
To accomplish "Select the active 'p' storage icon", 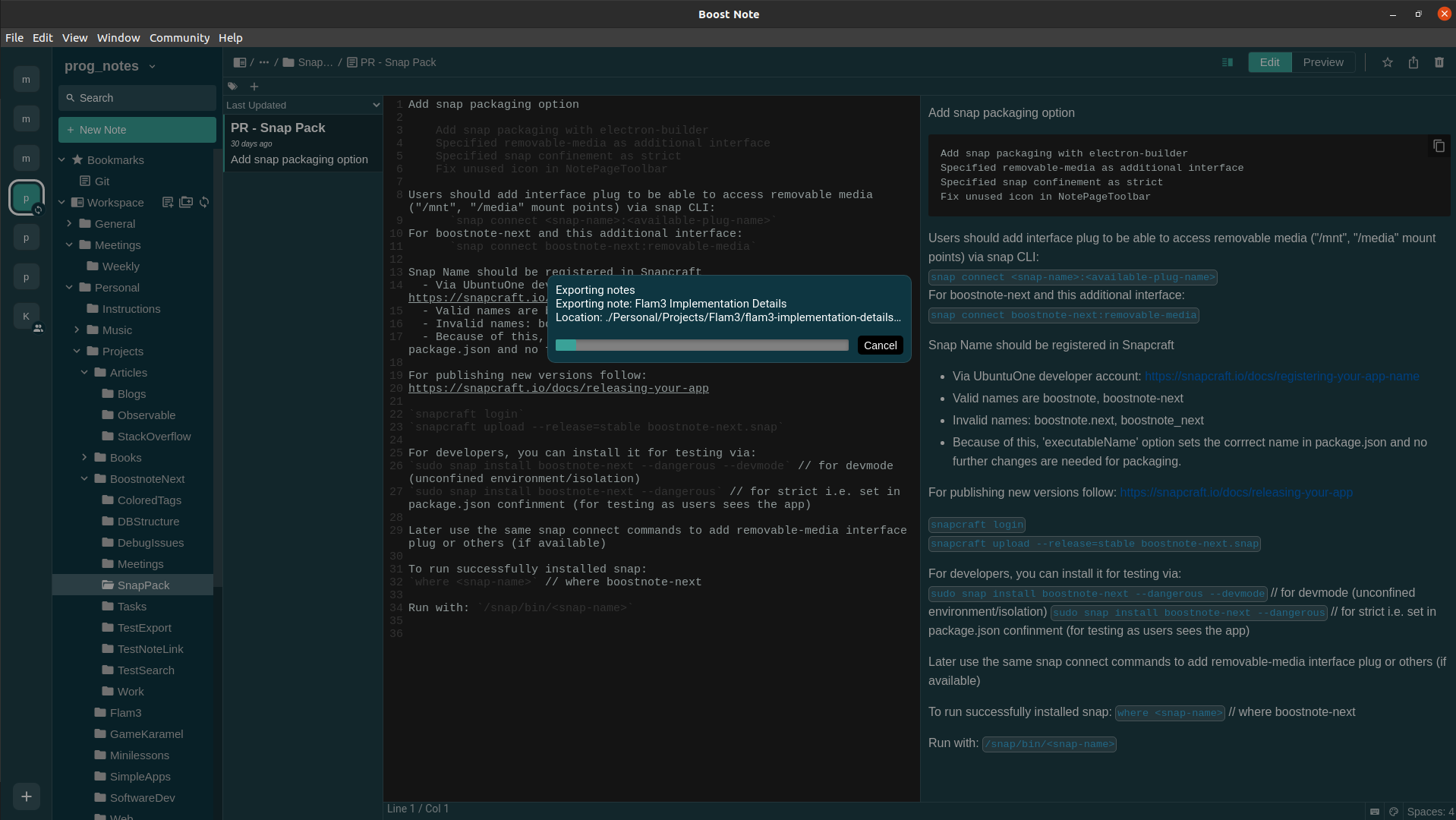I will point(27,198).
